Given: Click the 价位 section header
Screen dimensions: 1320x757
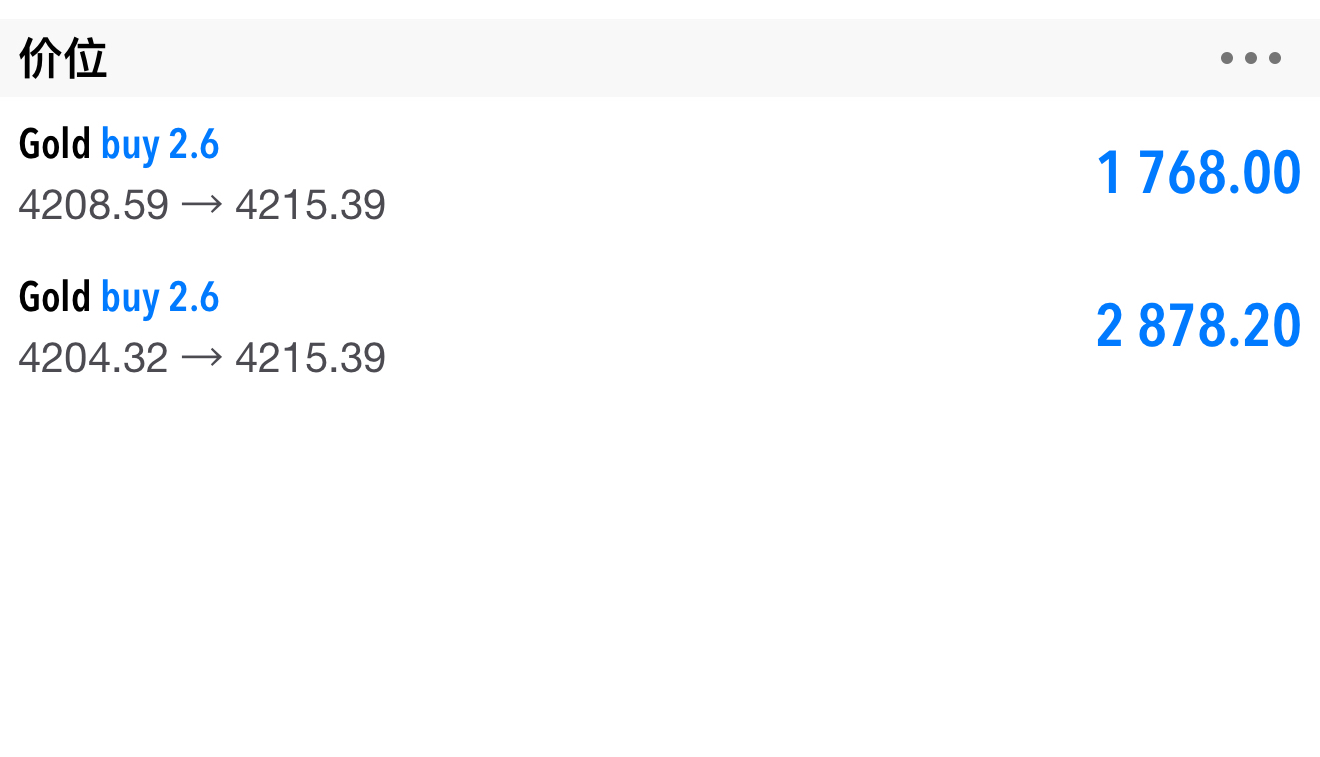Looking at the screenshot, I should pos(63,59).
